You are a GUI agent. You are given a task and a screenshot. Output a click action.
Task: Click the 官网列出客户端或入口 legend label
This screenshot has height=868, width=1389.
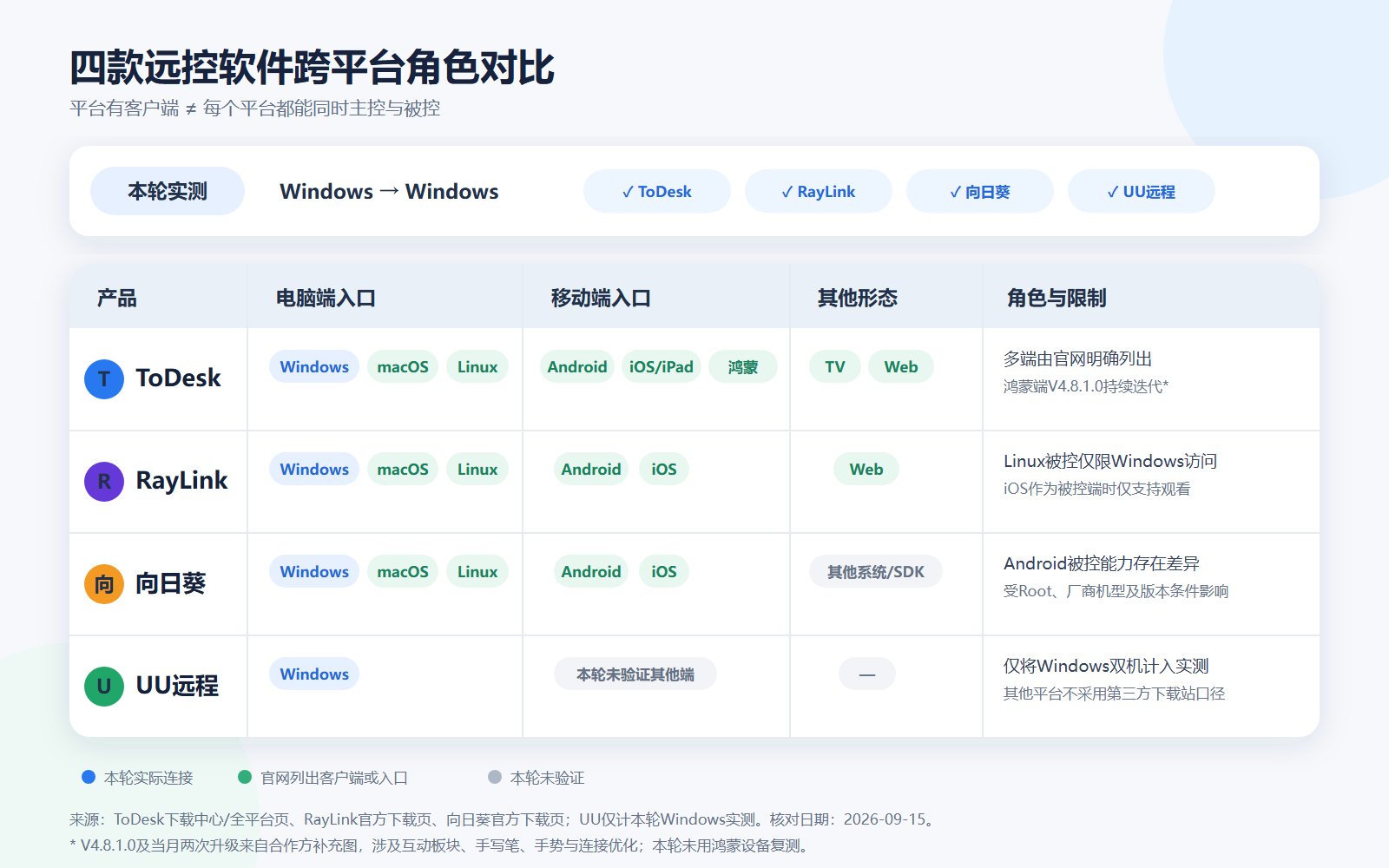tap(334, 778)
